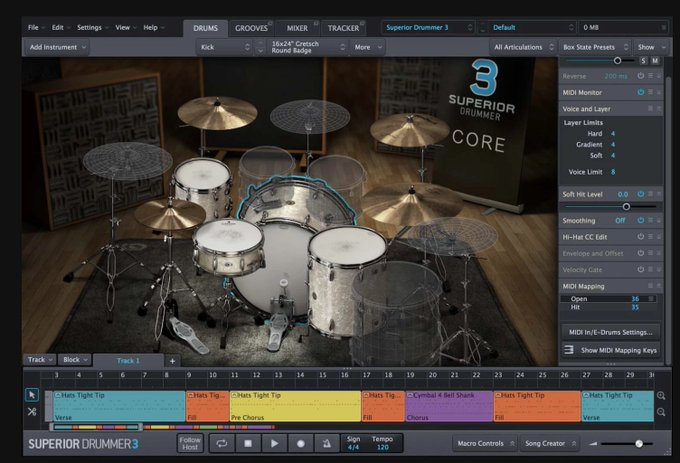The width and height of the screenshot is (680, 463).
Task: Select the hi-hat cymbals beside the snare
Action: 170,215
